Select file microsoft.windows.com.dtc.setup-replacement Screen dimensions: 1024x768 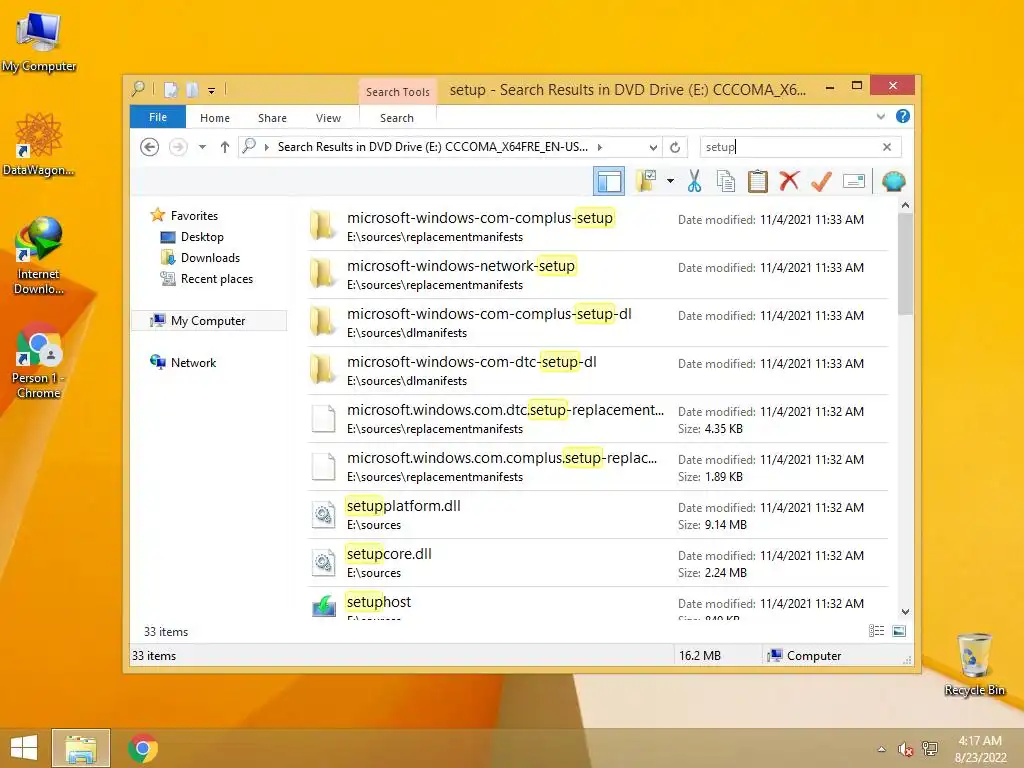tap(598, 419)
